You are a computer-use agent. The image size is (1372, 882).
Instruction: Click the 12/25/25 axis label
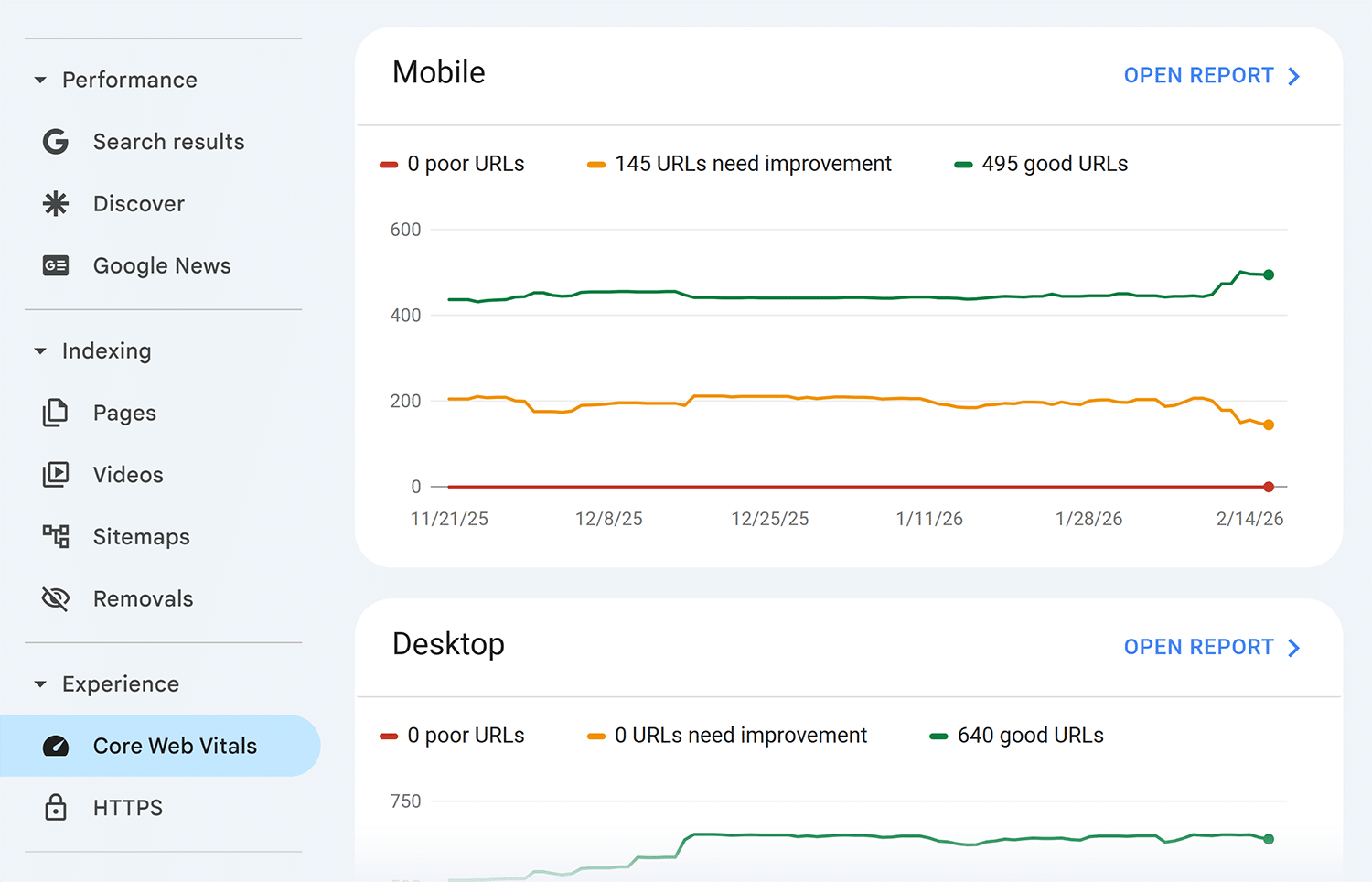pyautogui.click(x=770, y=519)
